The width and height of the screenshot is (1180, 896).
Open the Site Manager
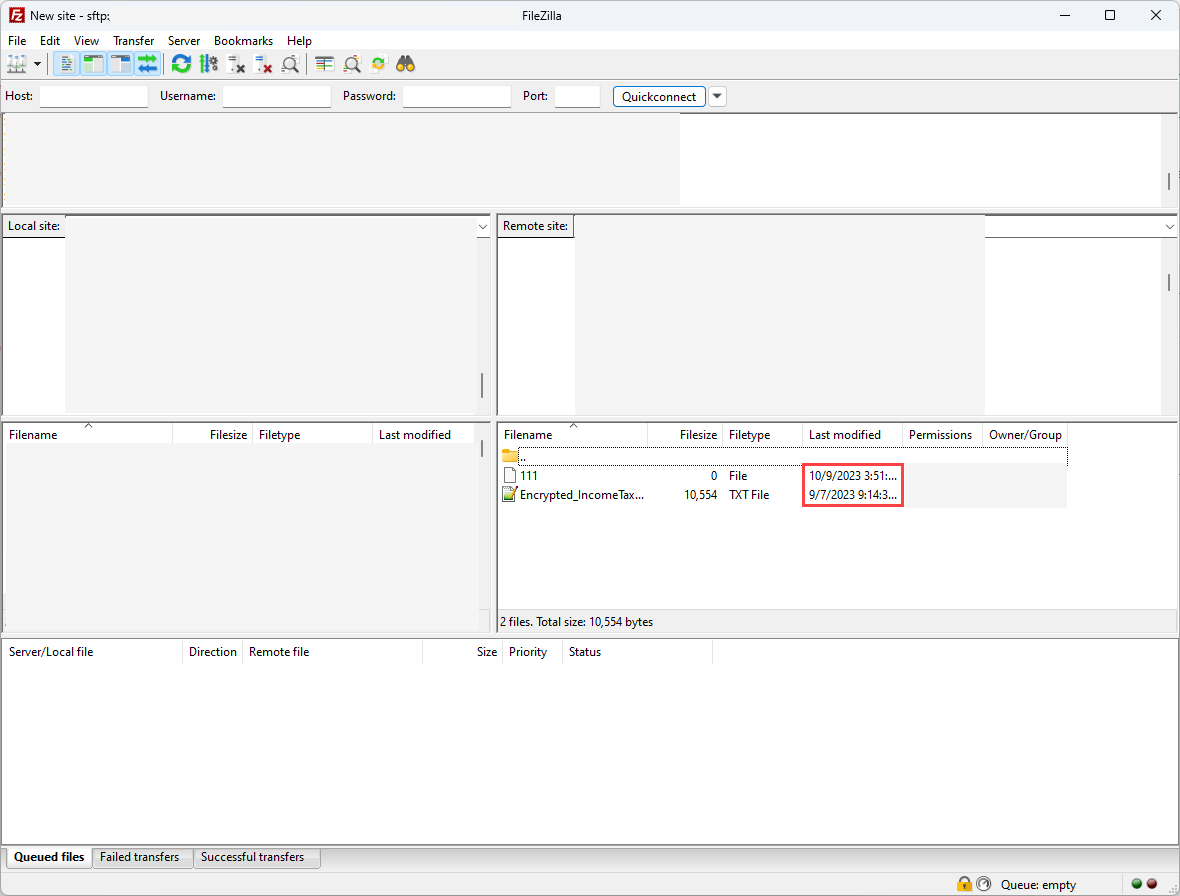17,64
